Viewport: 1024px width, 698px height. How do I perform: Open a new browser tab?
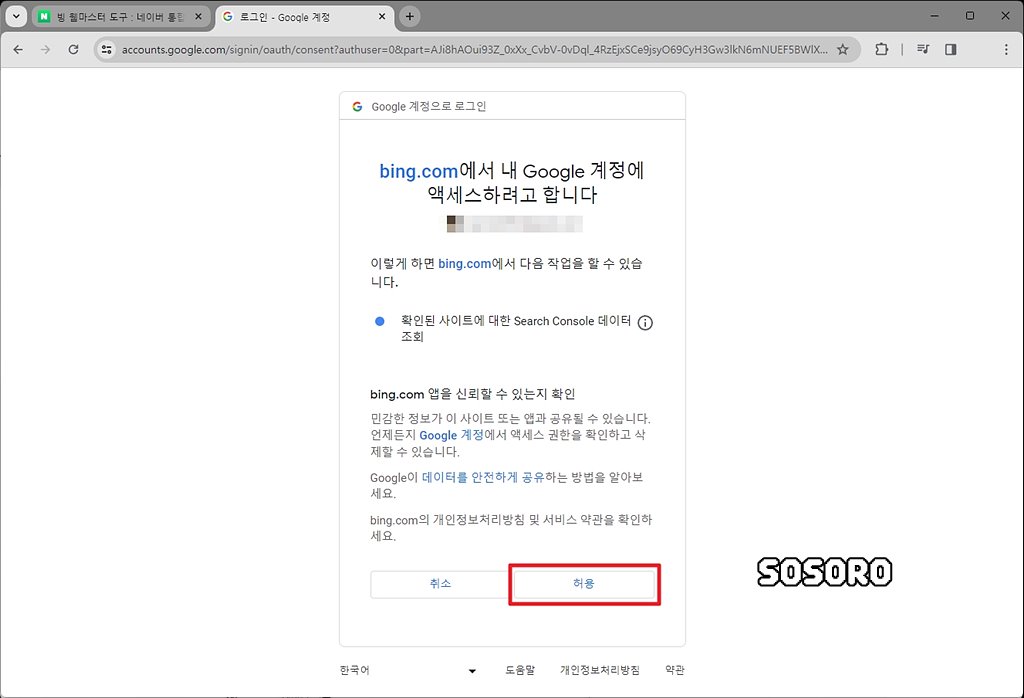pyautogui.click(x=409, y=16)
